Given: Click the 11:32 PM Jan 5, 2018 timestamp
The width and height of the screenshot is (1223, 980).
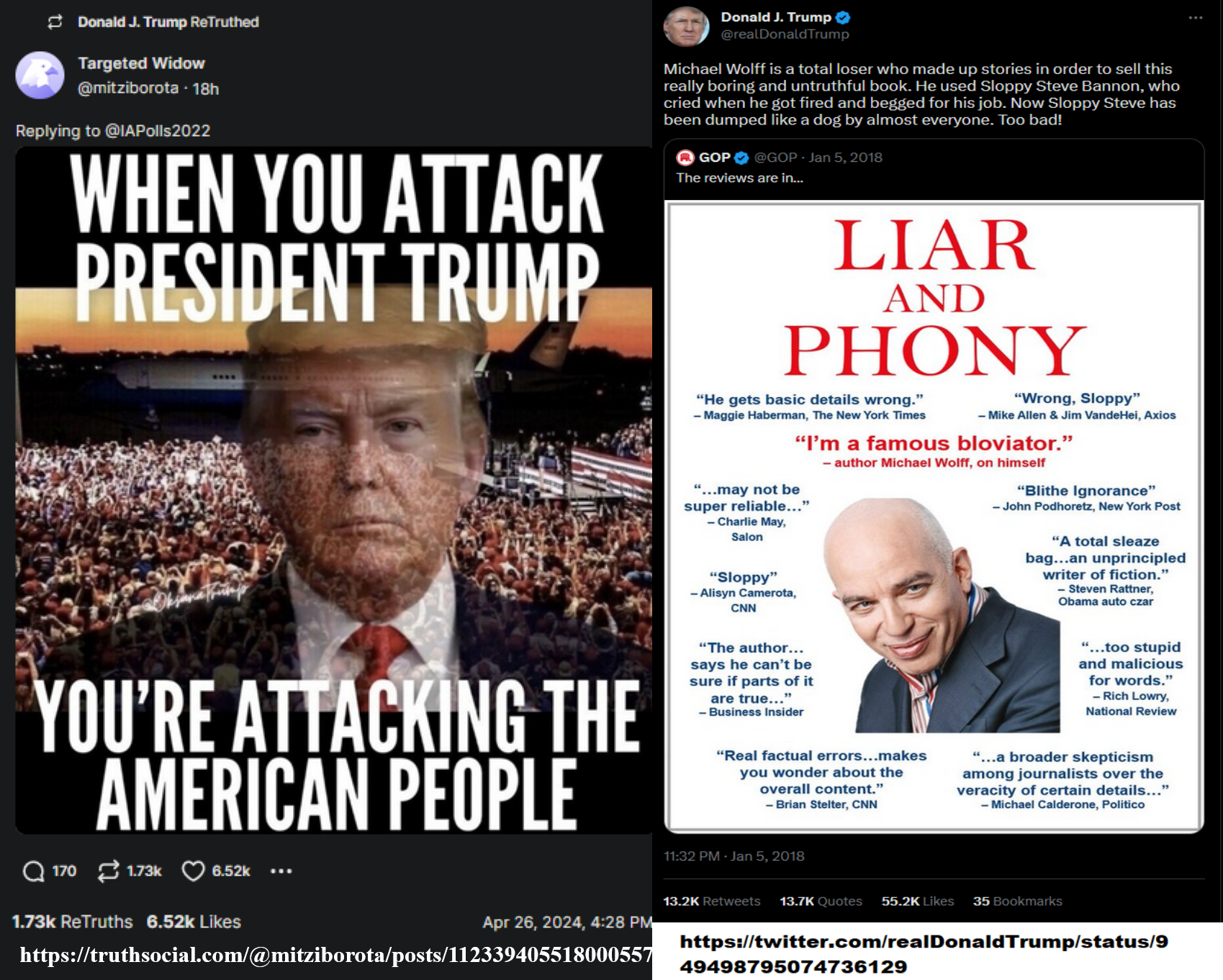Looking at the screenshot, I should (x=734, y=856).
